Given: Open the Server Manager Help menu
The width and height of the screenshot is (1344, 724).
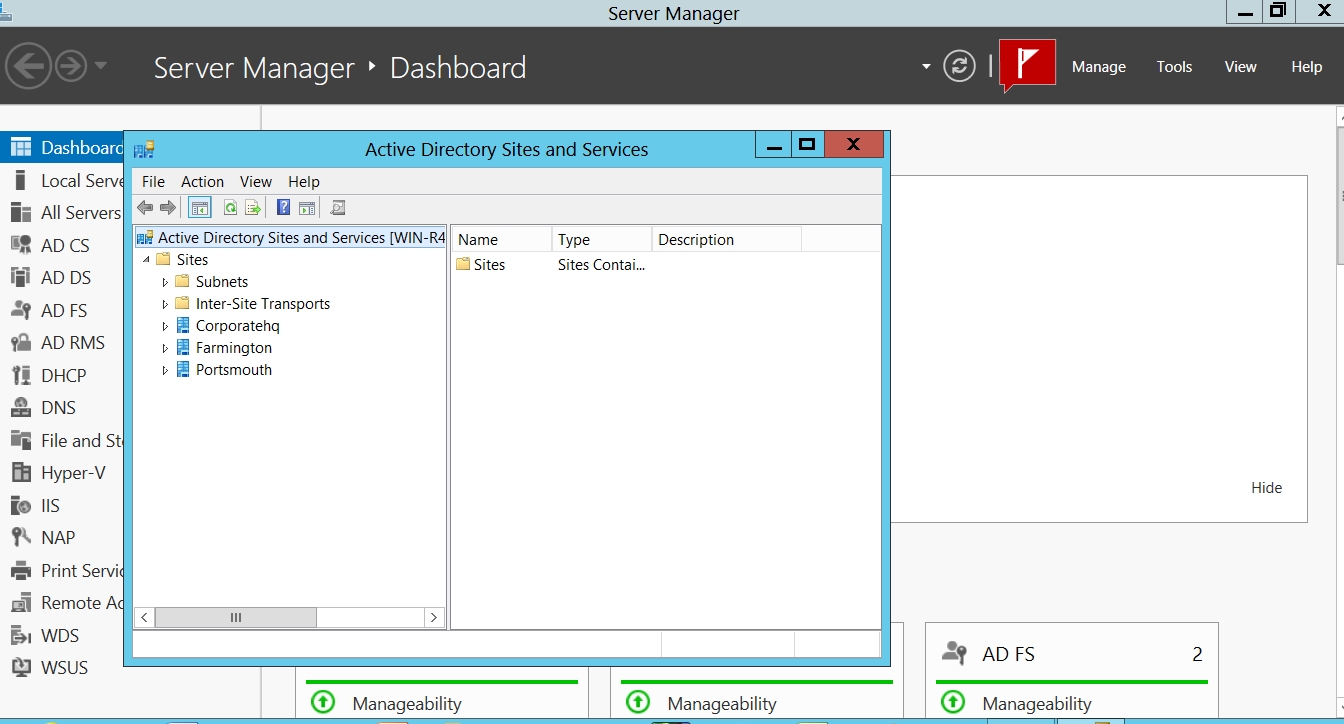Looking at the screenshot, I should pyautogui.click(x=1306, y=67).
